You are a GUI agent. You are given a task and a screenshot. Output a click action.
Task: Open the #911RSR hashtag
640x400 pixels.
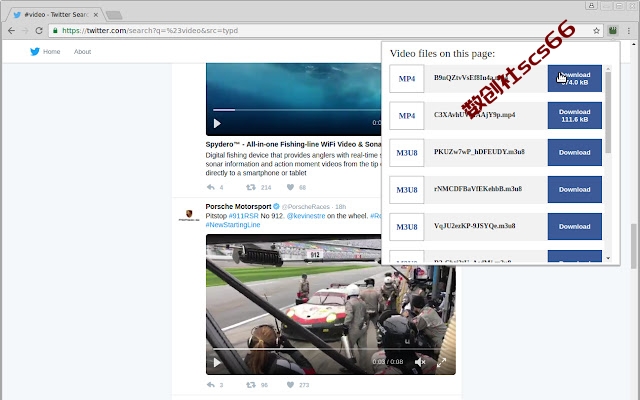click(243, 216)
